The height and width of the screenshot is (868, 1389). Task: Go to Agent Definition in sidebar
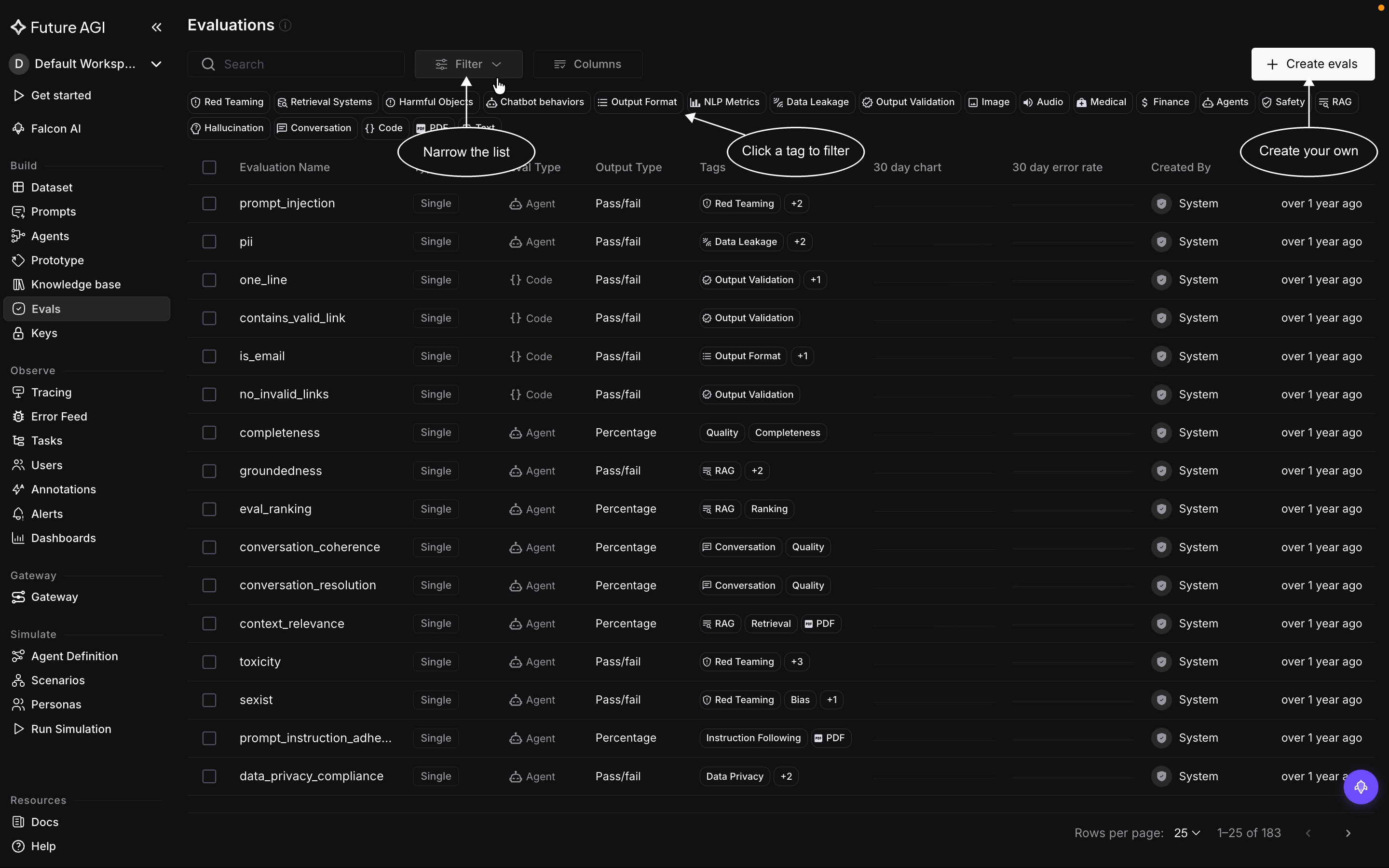click(75, 656)
